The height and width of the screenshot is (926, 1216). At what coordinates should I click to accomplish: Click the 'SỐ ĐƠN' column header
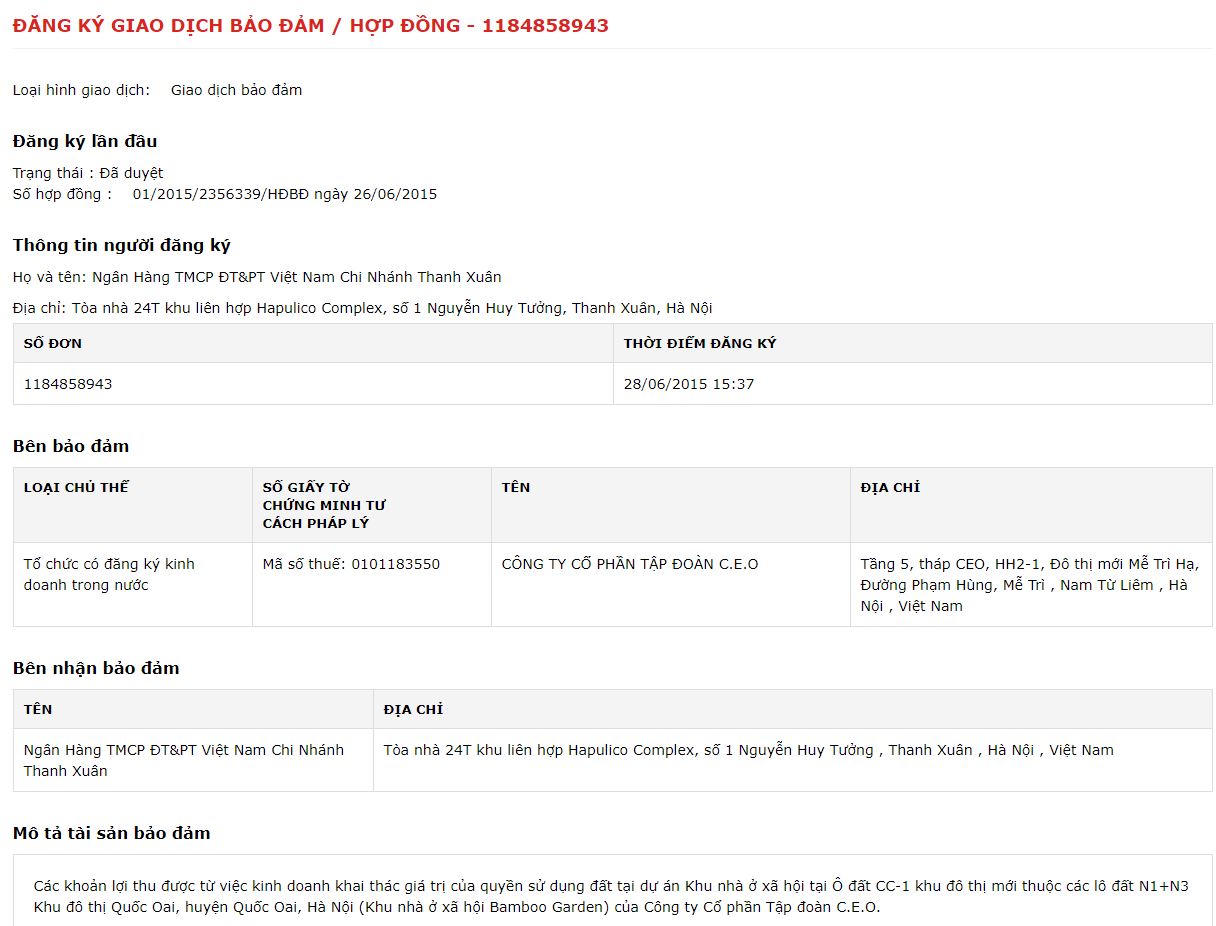tap(53, 343)
